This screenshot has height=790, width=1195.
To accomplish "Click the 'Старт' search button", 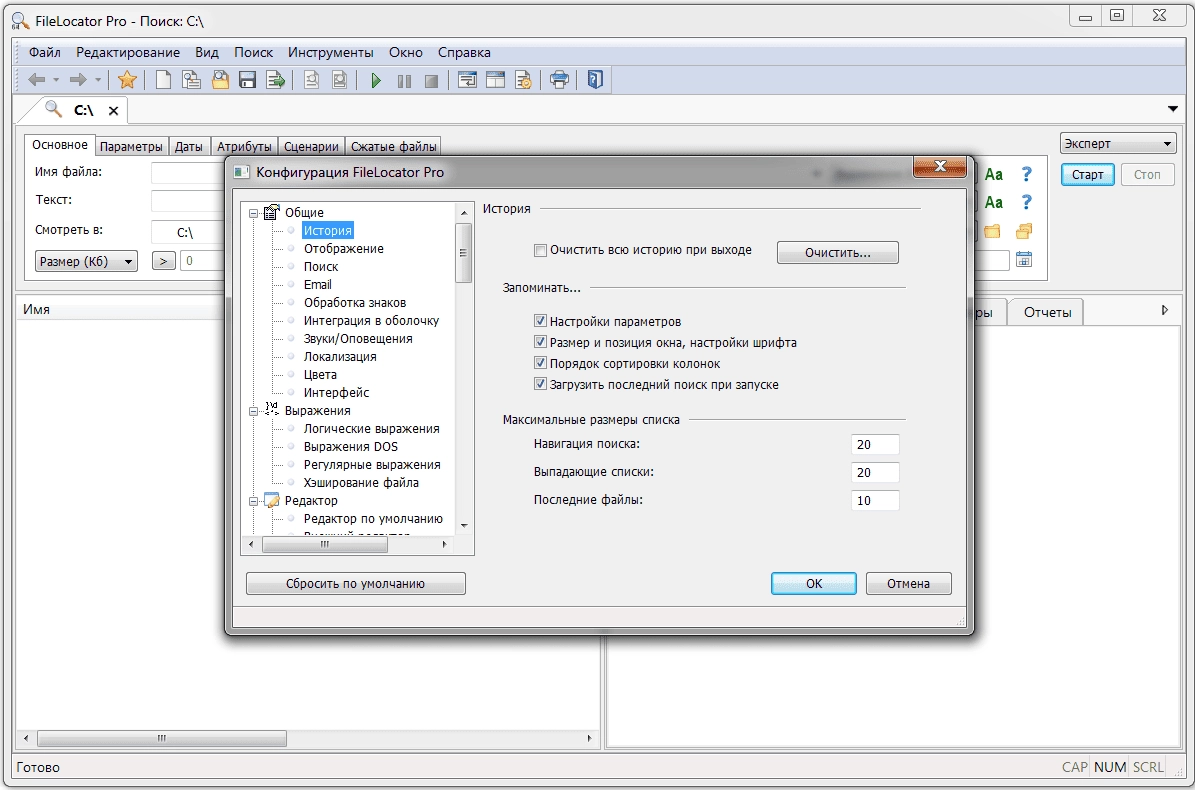I will coord(1088,174).
